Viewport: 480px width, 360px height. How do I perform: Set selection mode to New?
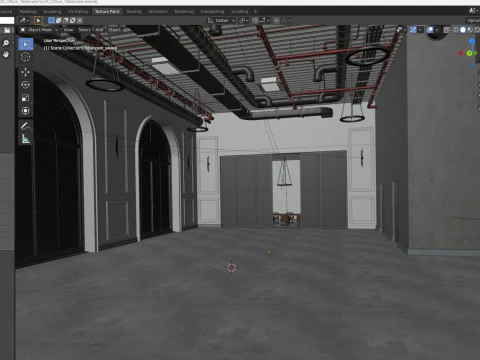click(x=51, y=21)
